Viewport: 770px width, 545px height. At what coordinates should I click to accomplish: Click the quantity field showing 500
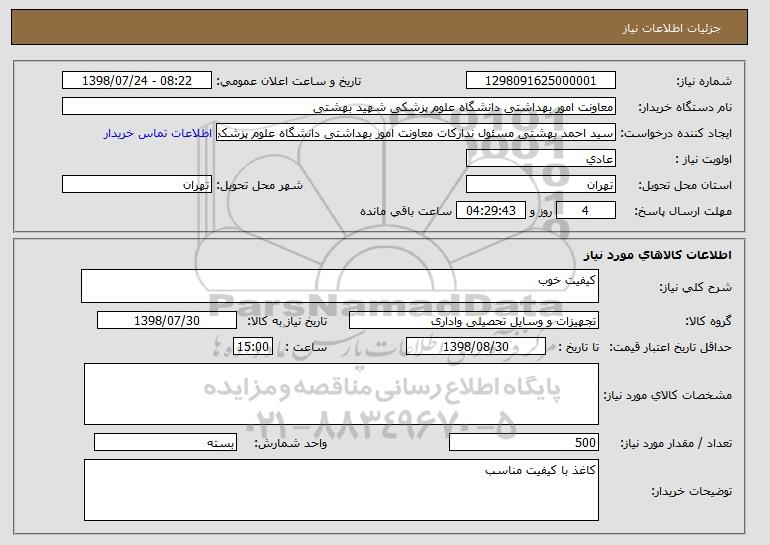[524, 442]
